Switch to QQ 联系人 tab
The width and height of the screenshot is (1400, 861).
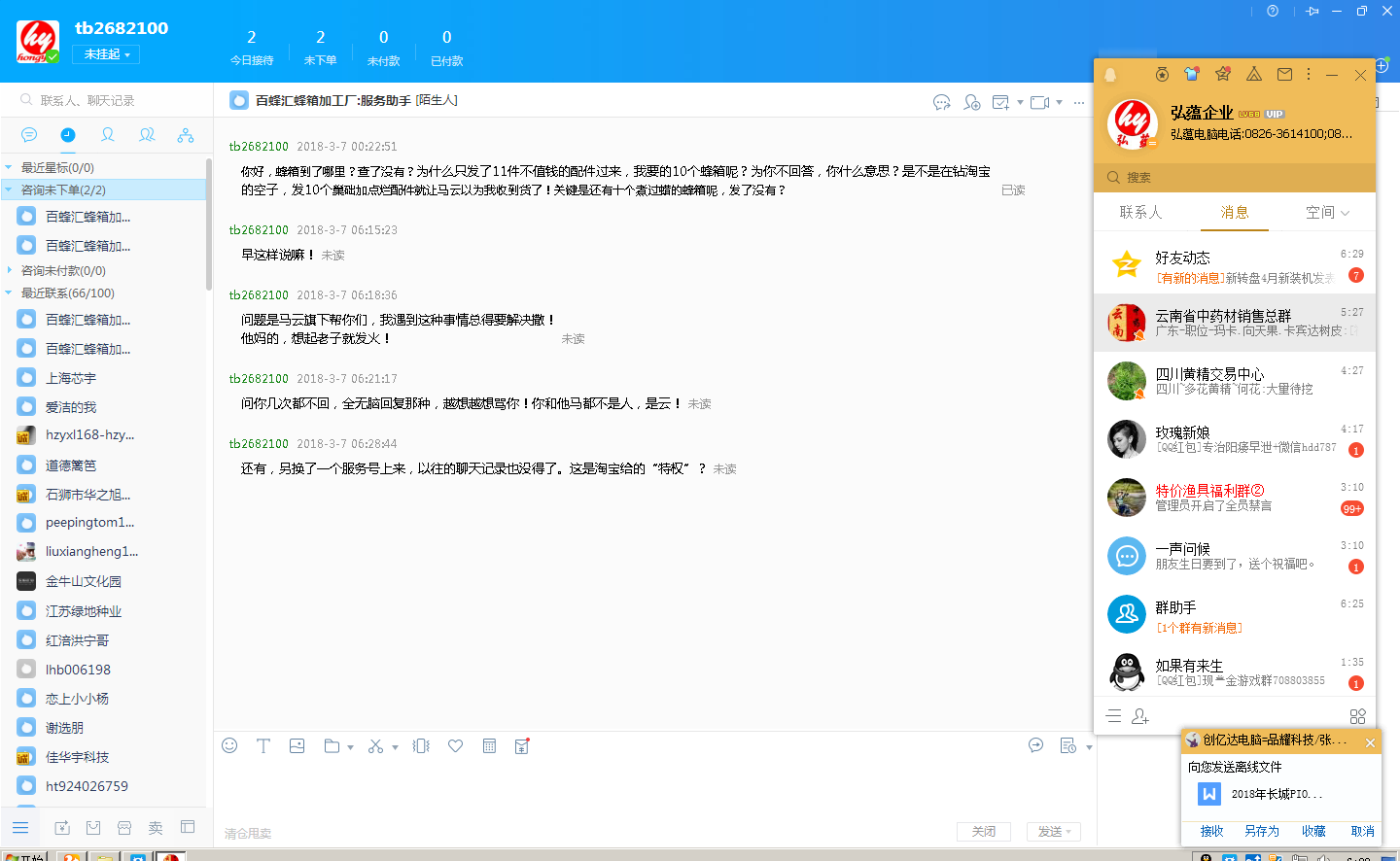coord(1140,212)
